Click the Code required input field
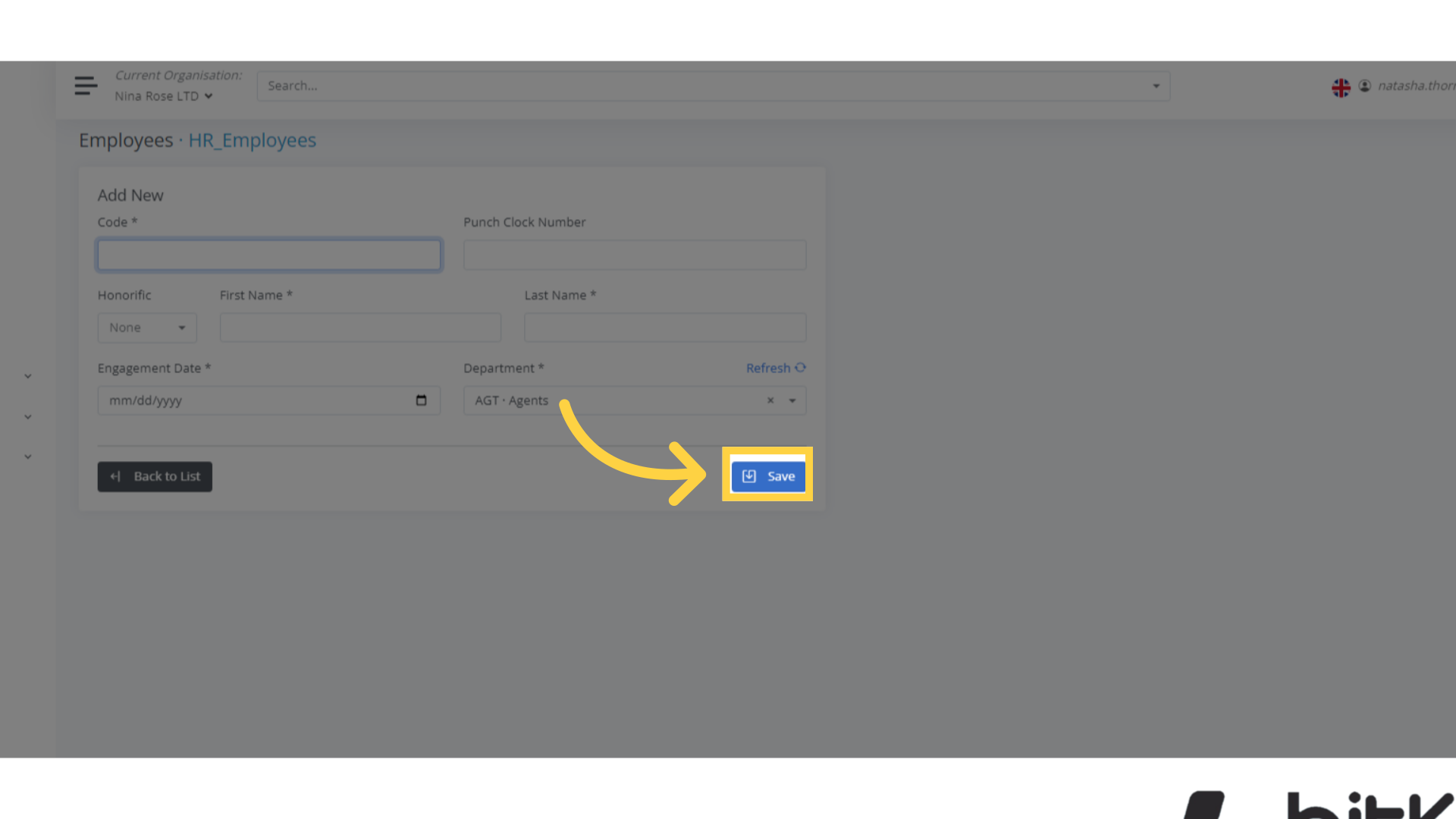Screen dimensions: 1456x819 point(268,255)
